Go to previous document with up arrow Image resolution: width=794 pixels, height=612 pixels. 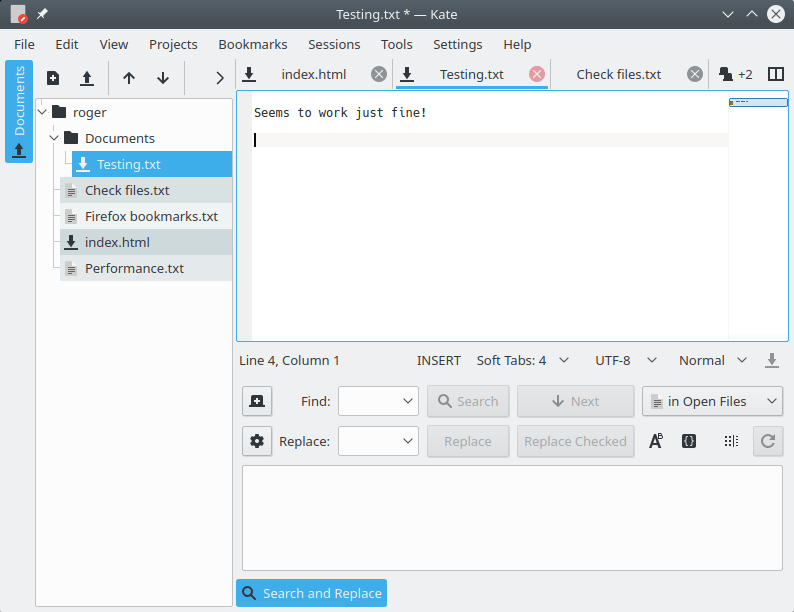point(129,78)
